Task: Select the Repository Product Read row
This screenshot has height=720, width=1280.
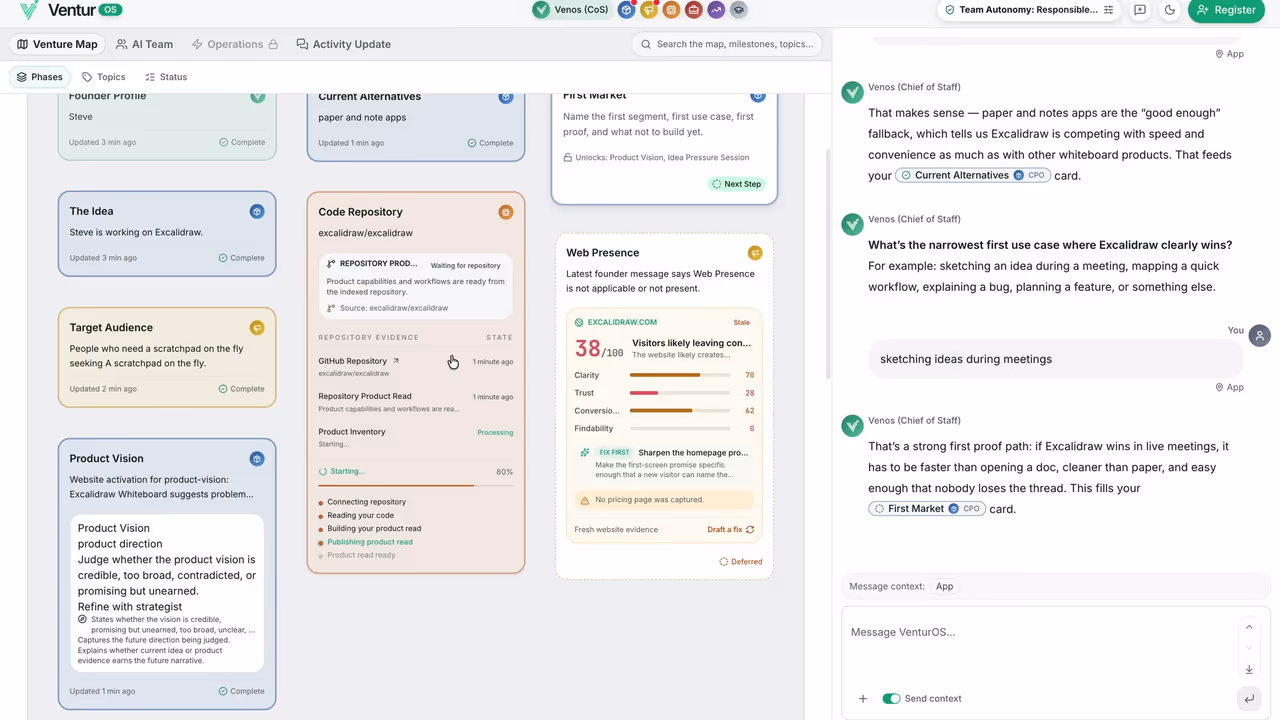Action: pos(416,402)
